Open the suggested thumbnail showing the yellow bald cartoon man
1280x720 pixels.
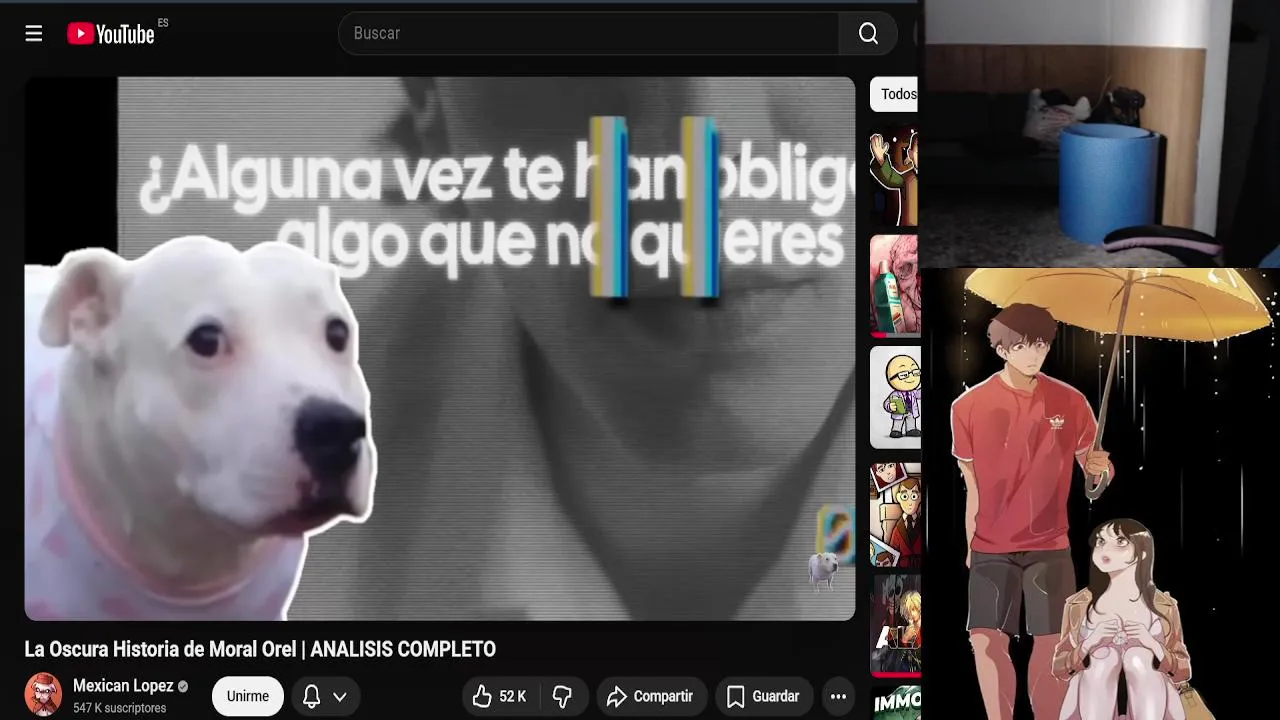[x=895, y=397]
